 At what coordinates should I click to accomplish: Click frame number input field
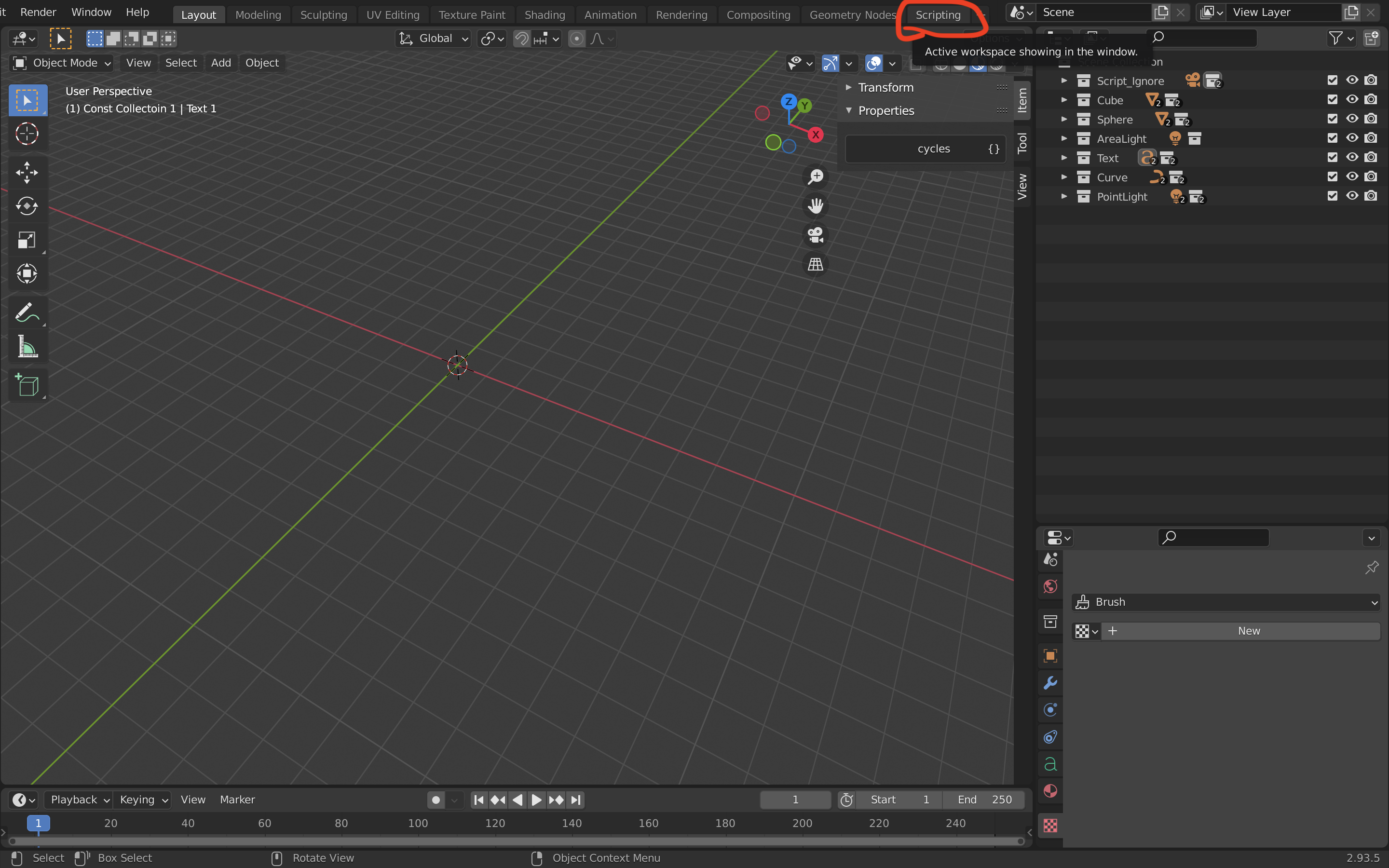tap(796, 799)
